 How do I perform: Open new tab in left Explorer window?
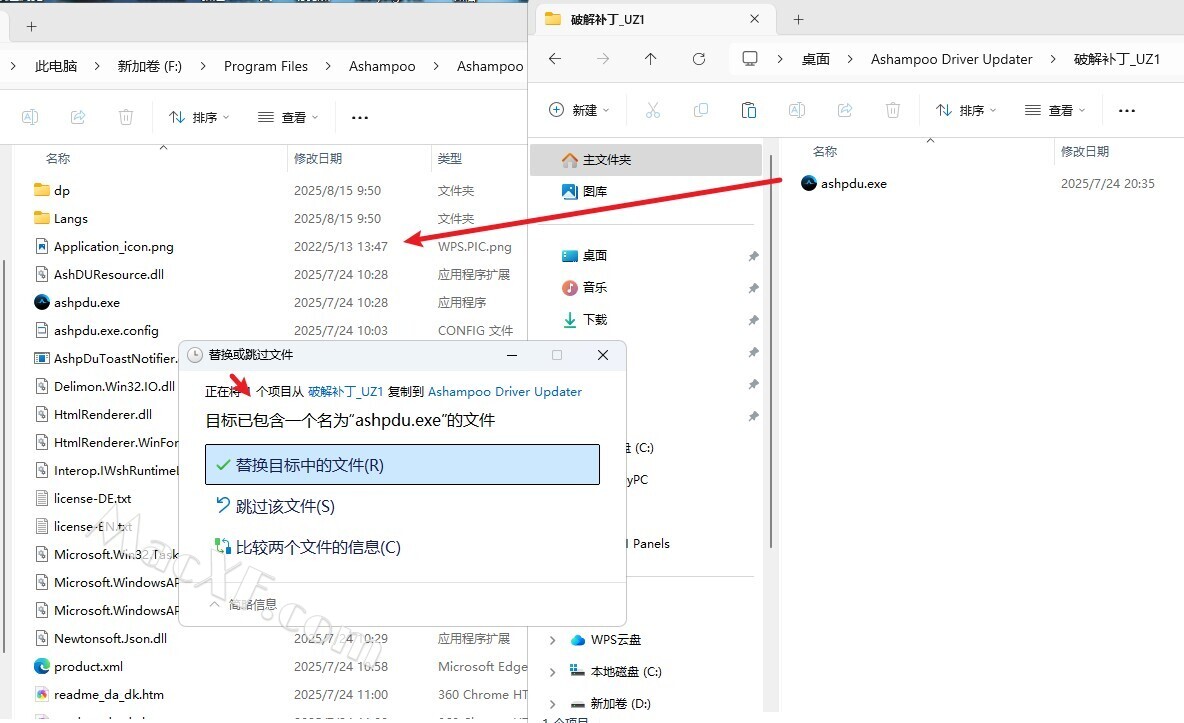coord(32,26)
